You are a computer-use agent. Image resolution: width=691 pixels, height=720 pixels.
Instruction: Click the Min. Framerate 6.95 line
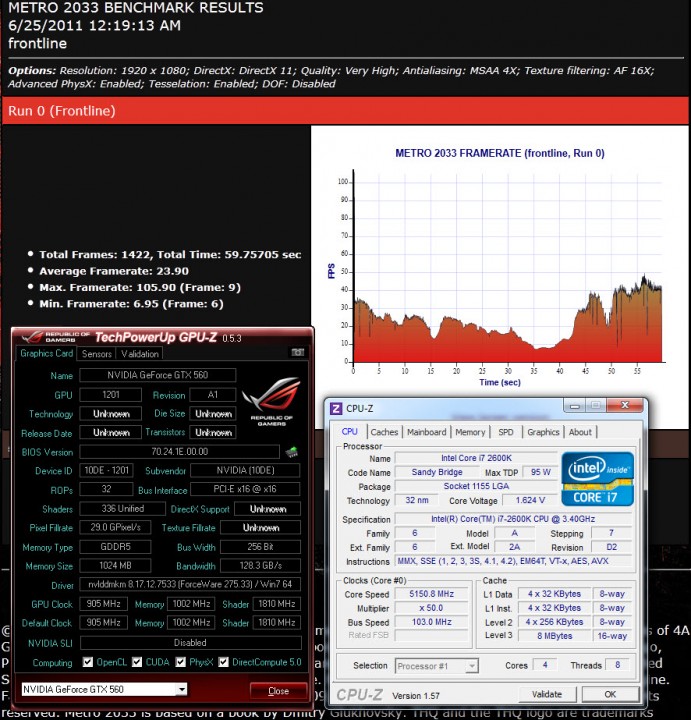point(131,304)
